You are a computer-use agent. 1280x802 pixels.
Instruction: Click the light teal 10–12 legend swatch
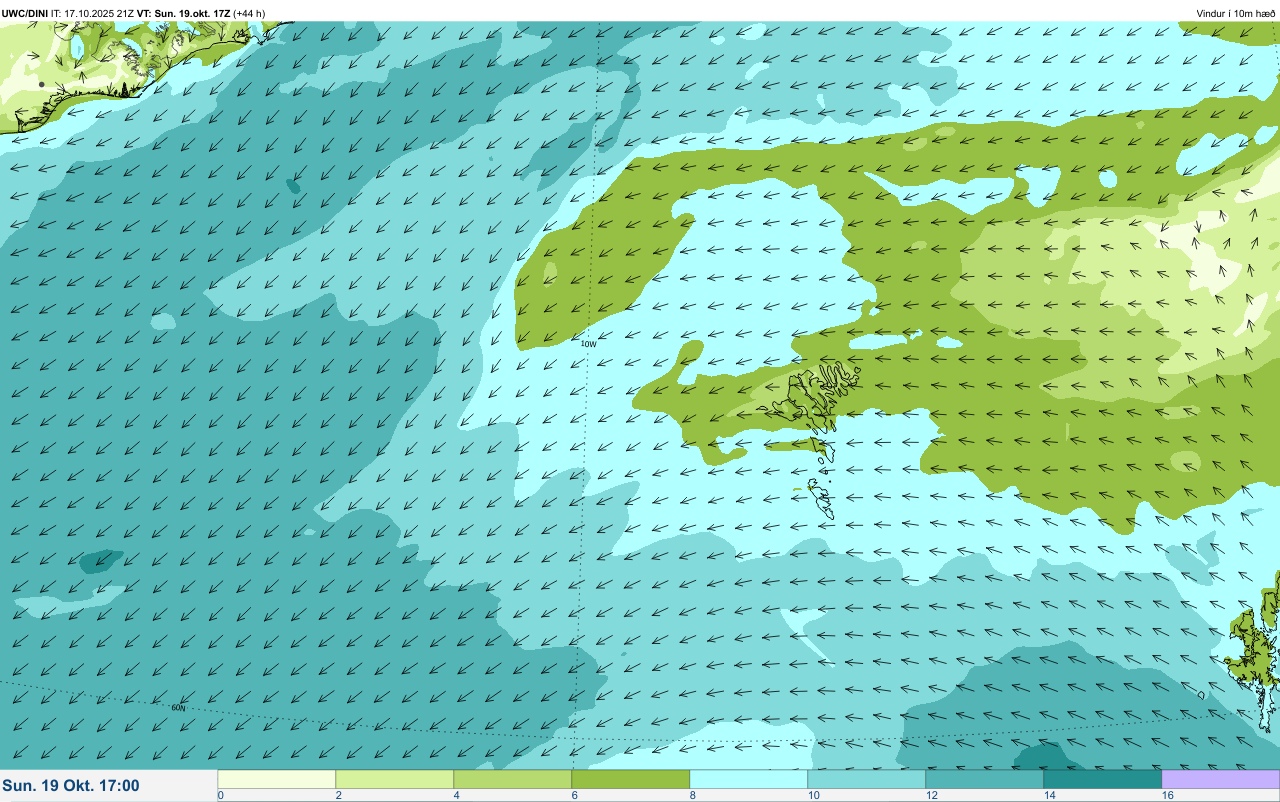coord(867,779)
